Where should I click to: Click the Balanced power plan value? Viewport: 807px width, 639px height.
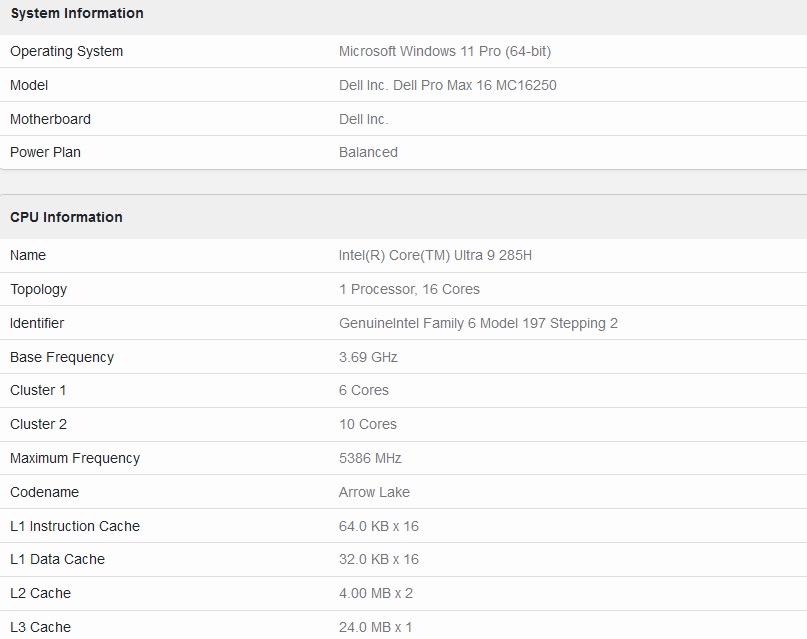[368, 152]
